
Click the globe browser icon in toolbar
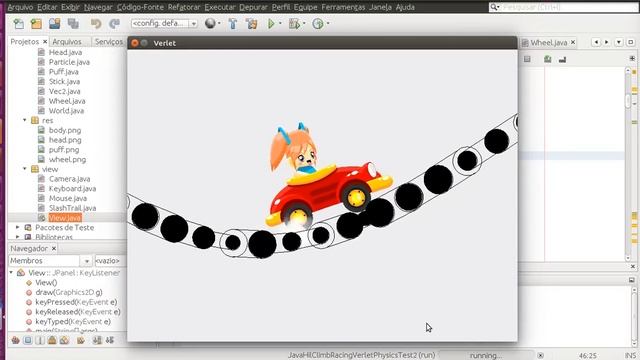[210, 24]
